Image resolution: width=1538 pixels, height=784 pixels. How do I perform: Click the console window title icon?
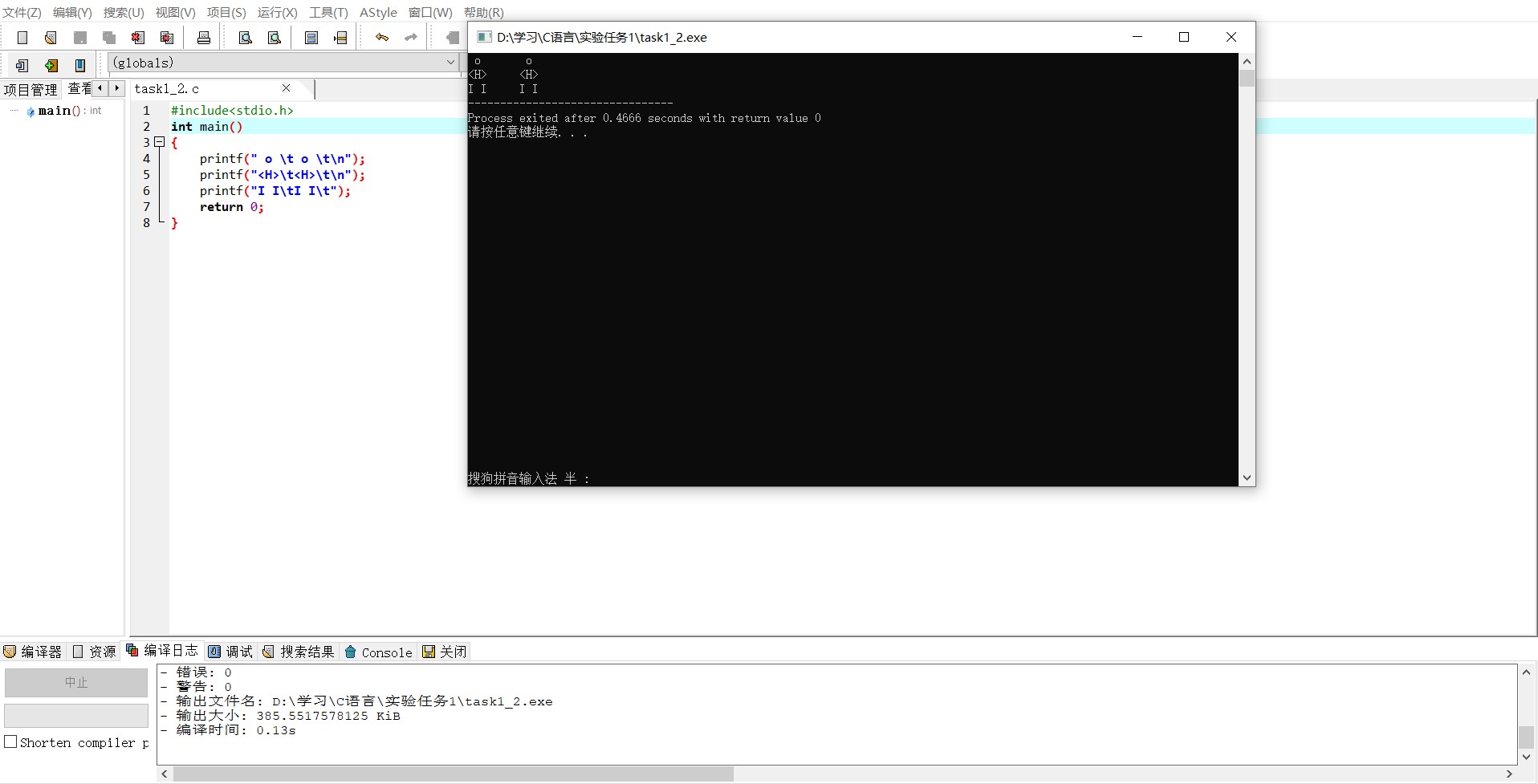(x=484, y=37)
